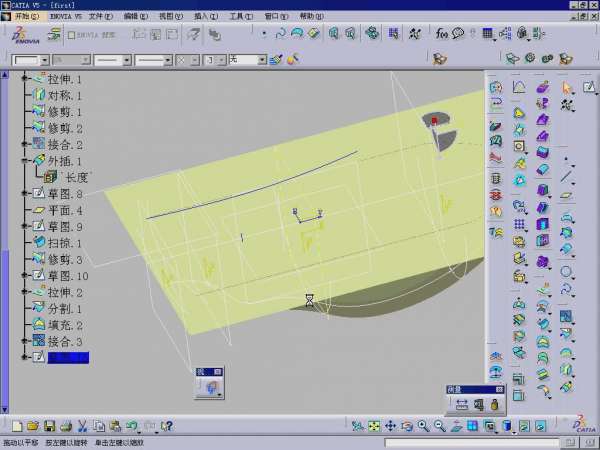This screenshot has height=450, width=600.
Task: Click the 开始 menu button
Action: point(26,17)
